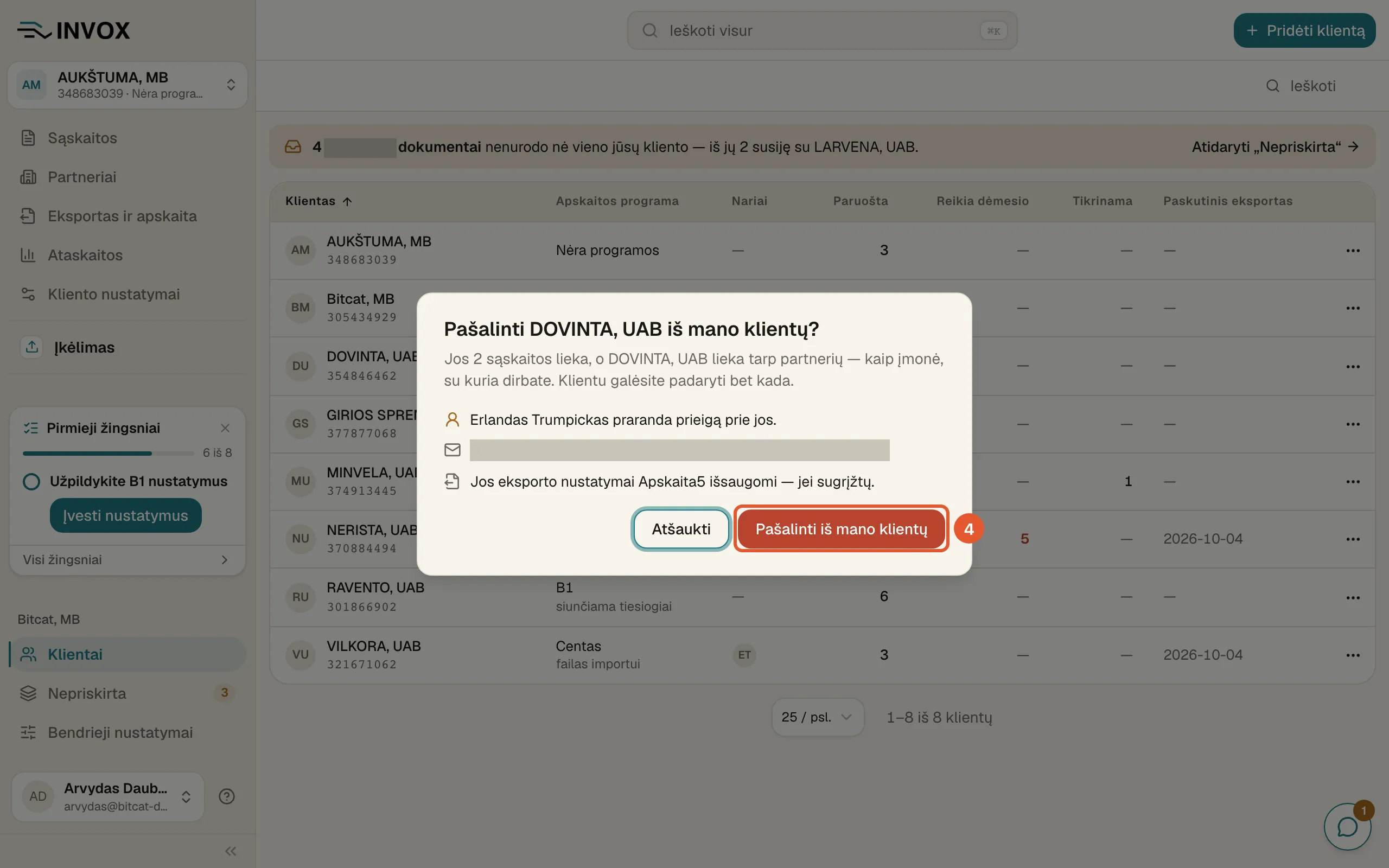
Task: Open the Atidaryti „Nepriskirta“ link
Action: tap(1275, 147)
